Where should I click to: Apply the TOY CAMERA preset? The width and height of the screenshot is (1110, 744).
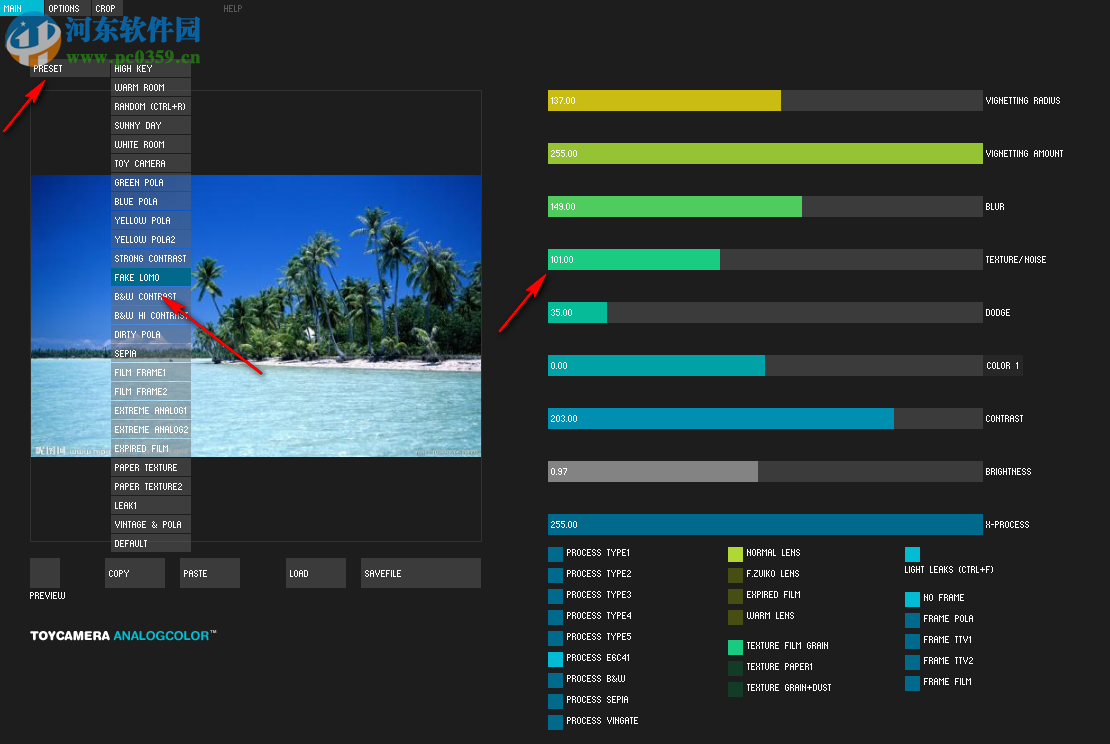(x=151, y=164)
